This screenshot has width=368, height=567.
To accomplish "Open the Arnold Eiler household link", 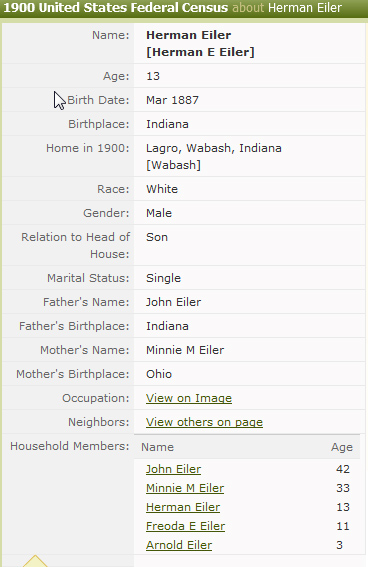I will click(x=179, y=545).
